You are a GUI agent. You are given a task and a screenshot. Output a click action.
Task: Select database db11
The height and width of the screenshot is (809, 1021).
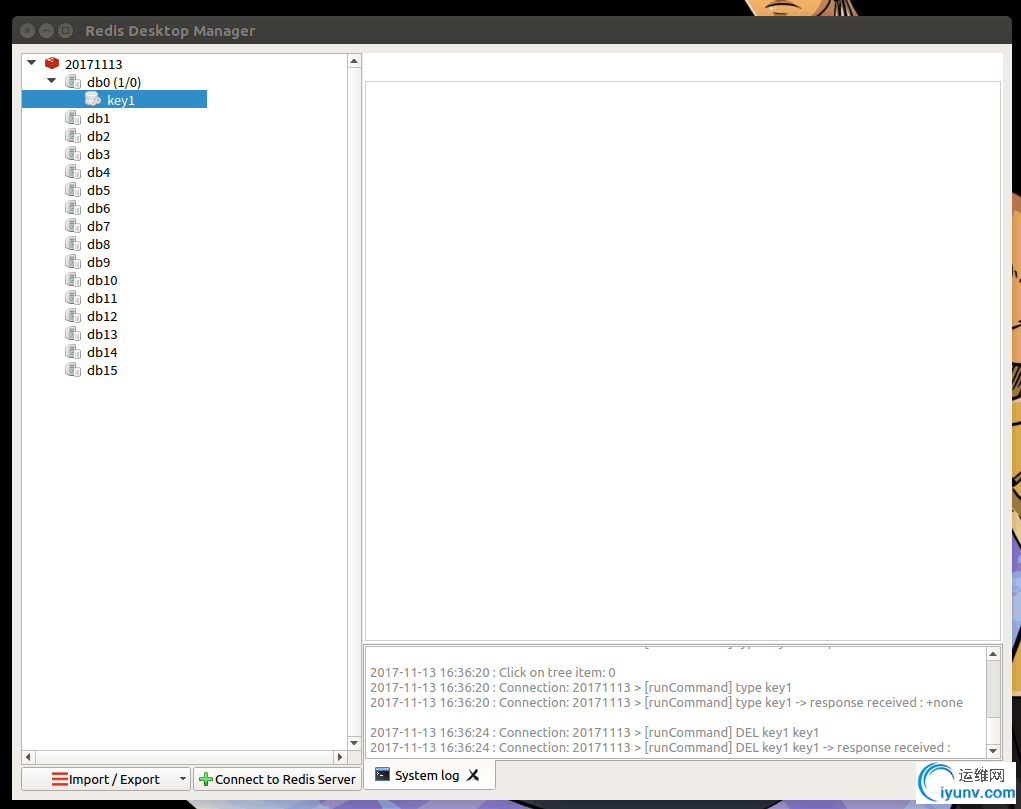pos(102,298)
